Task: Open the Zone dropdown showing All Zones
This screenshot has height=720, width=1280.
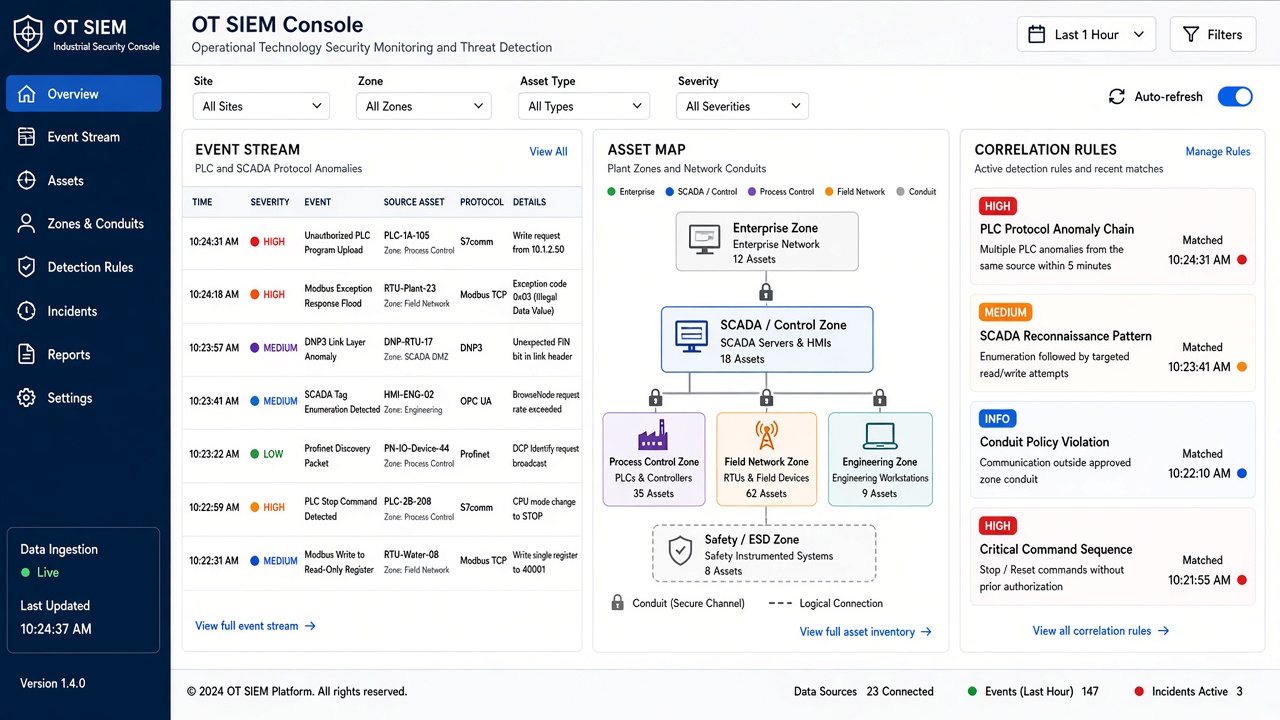Action: click(x=423, y=106)
